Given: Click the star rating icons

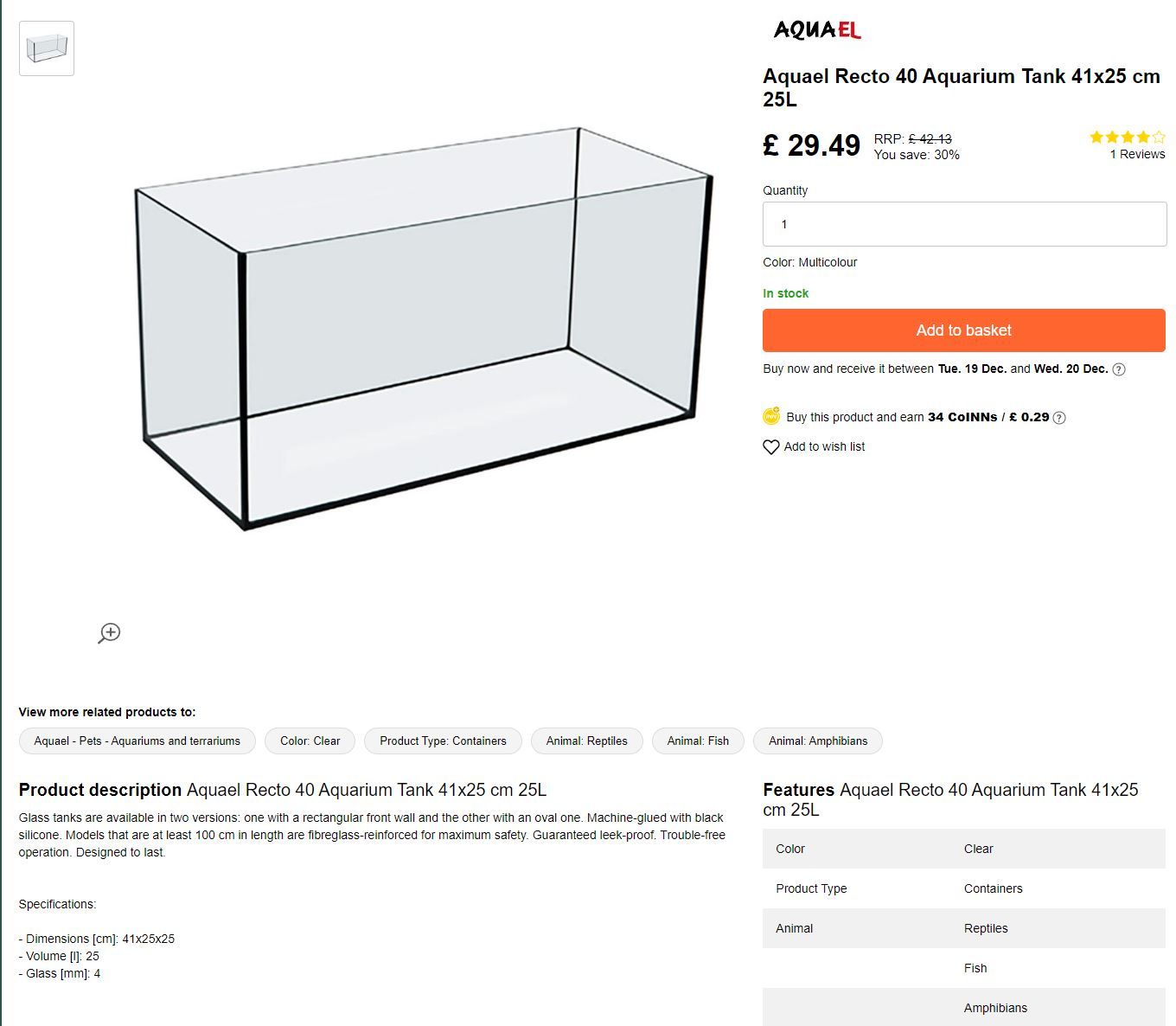Looking at the screenshot, I should tap(1128, 137).
